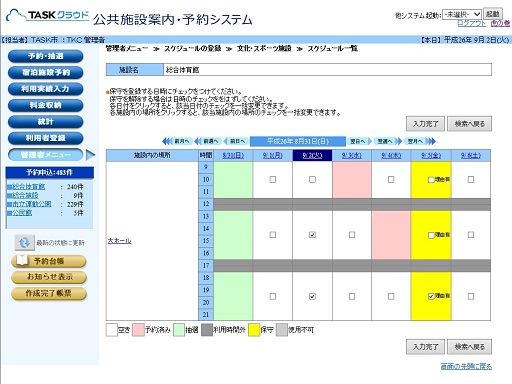Open the 他システム起動 dropdown showing 未選択
Image resolution: width=512 pixels, height=384 pixels.
pos(462,14)
